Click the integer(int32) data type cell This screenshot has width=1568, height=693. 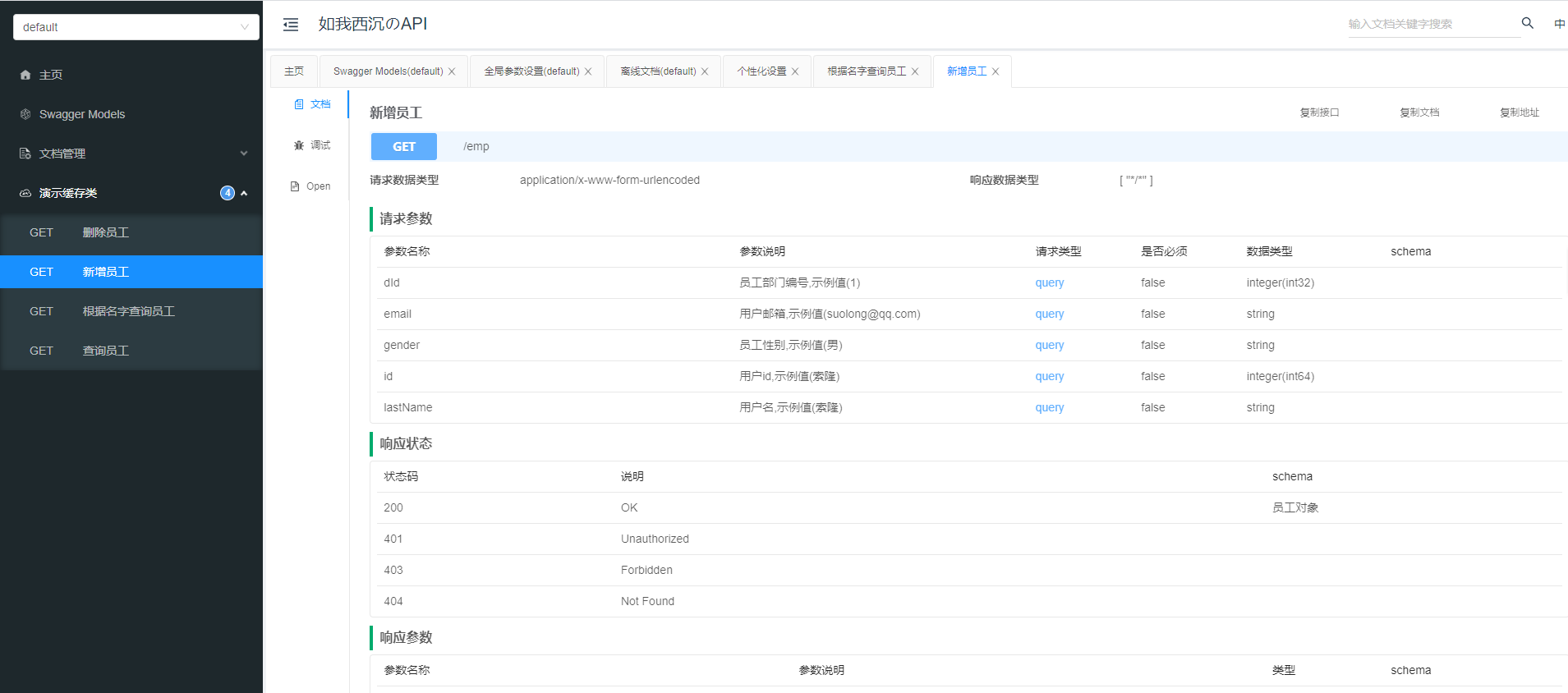point(1281,282)
